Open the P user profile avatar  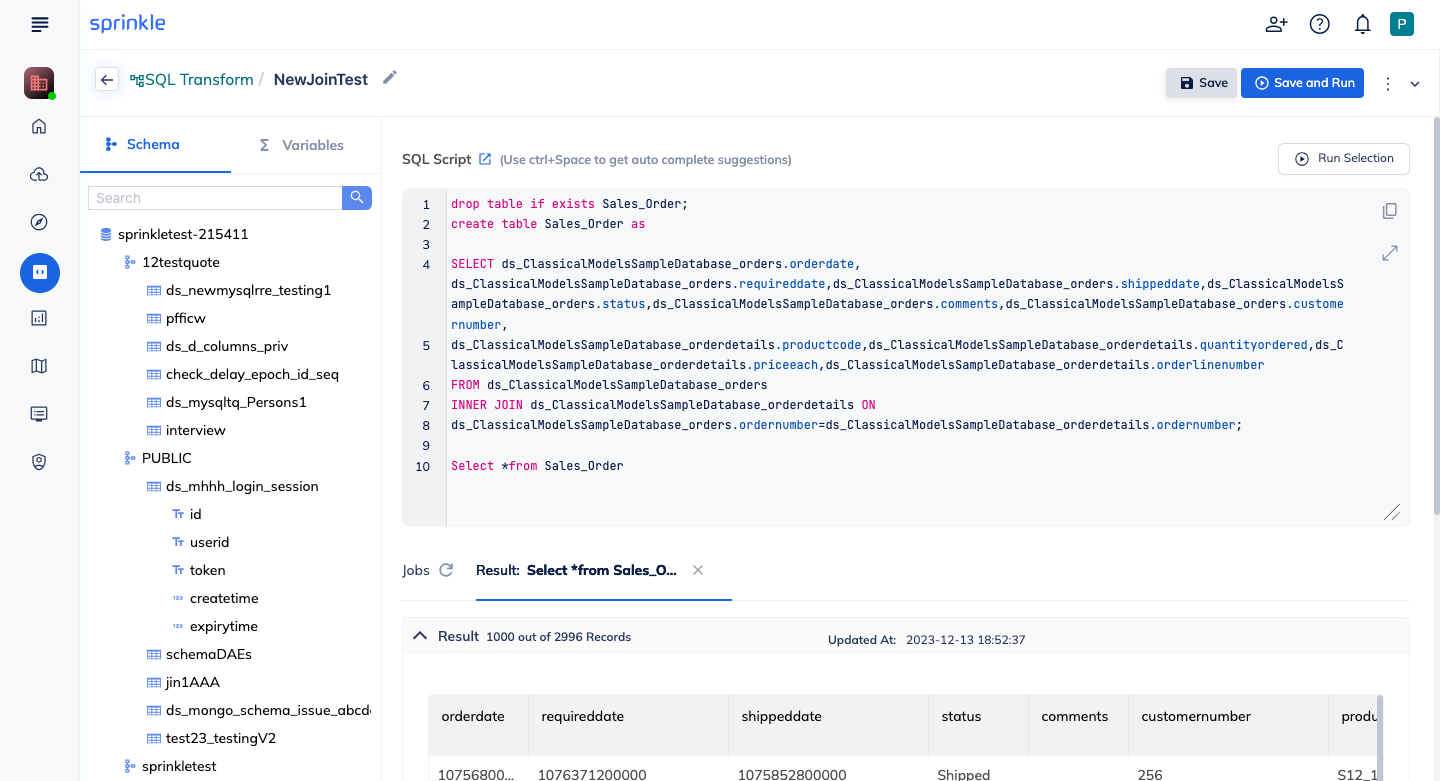1402,24
